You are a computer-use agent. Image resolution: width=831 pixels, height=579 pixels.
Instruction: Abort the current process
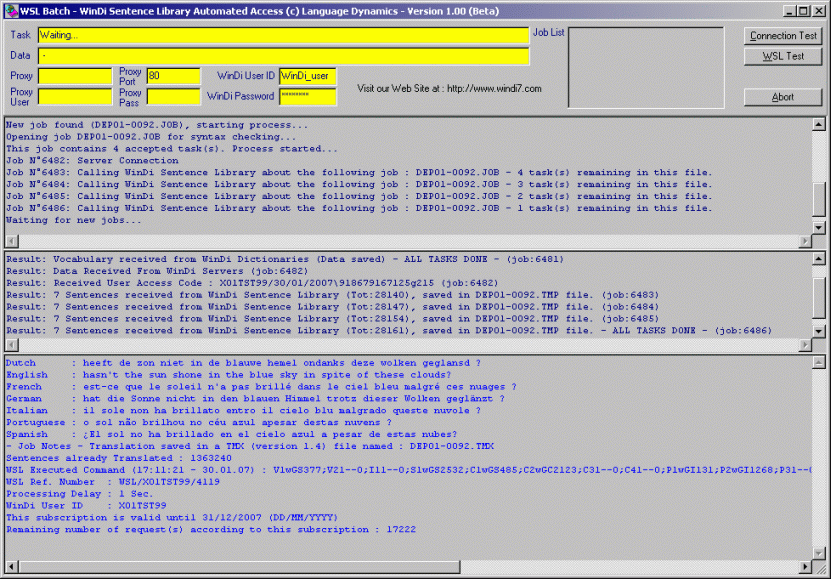coord(784,97)
